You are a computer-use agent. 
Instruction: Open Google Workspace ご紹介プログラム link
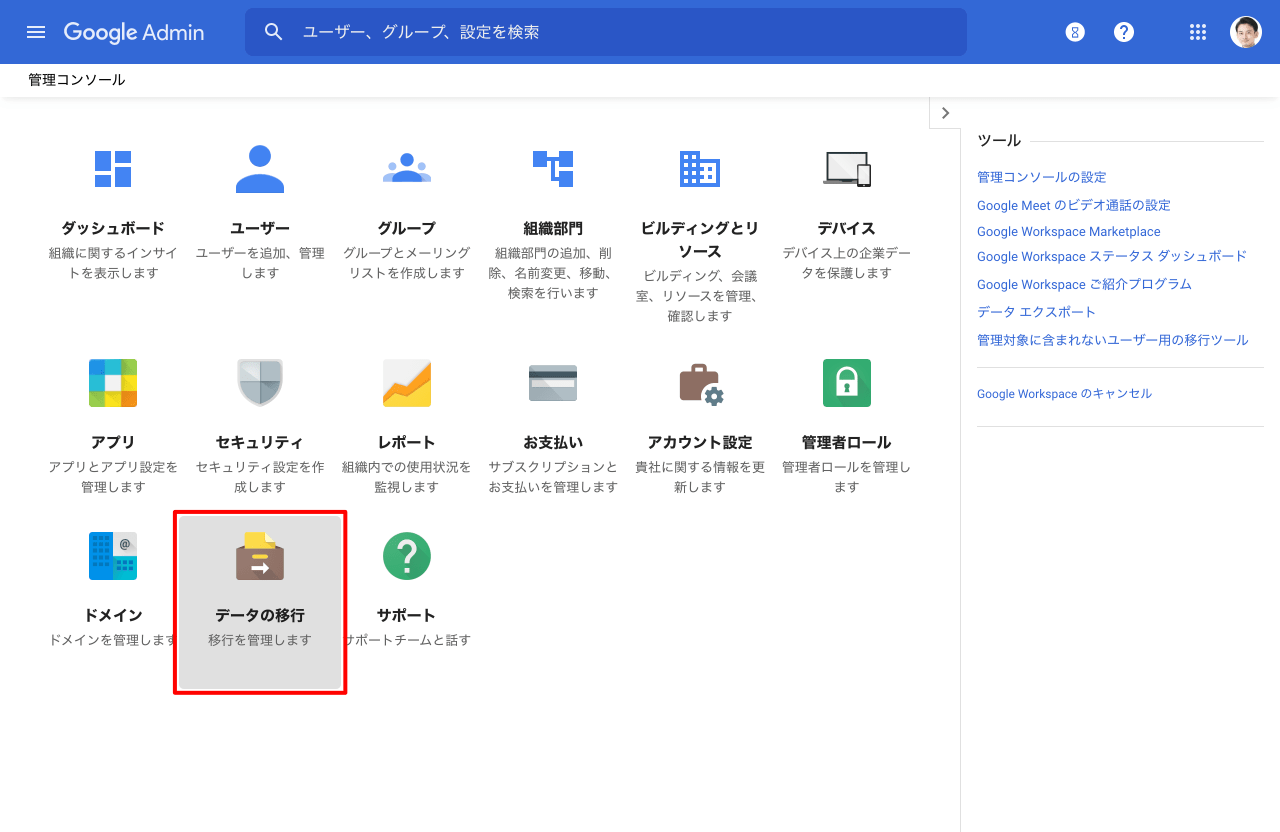[x=1084, y=285]
